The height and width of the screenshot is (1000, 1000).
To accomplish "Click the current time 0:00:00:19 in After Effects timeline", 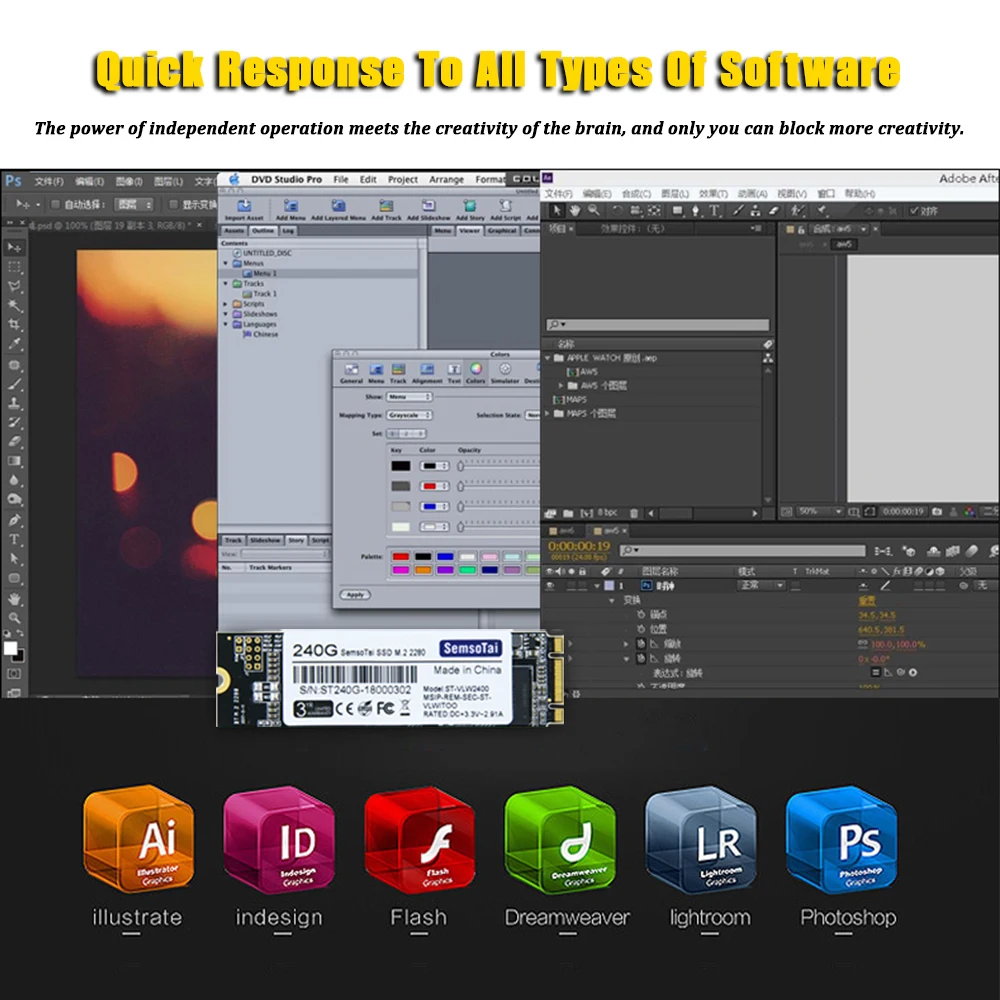I will click(579, 547).
